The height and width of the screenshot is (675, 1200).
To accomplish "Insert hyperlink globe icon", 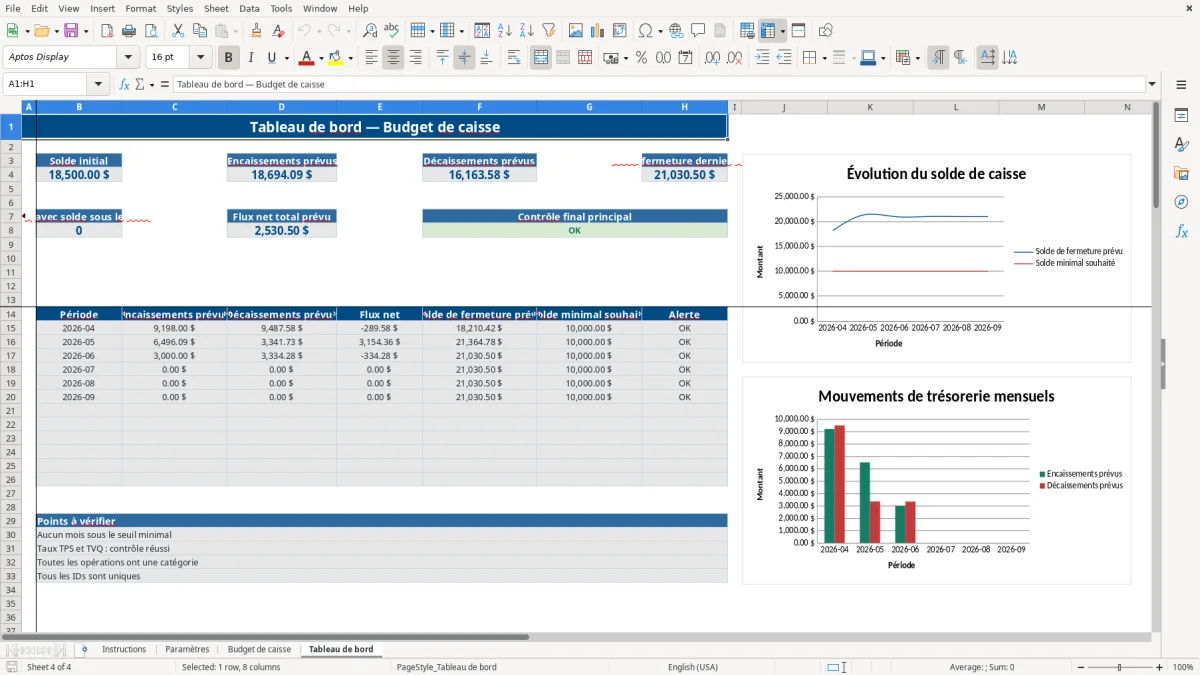I will pyautogui.click(x=676, y=31).
